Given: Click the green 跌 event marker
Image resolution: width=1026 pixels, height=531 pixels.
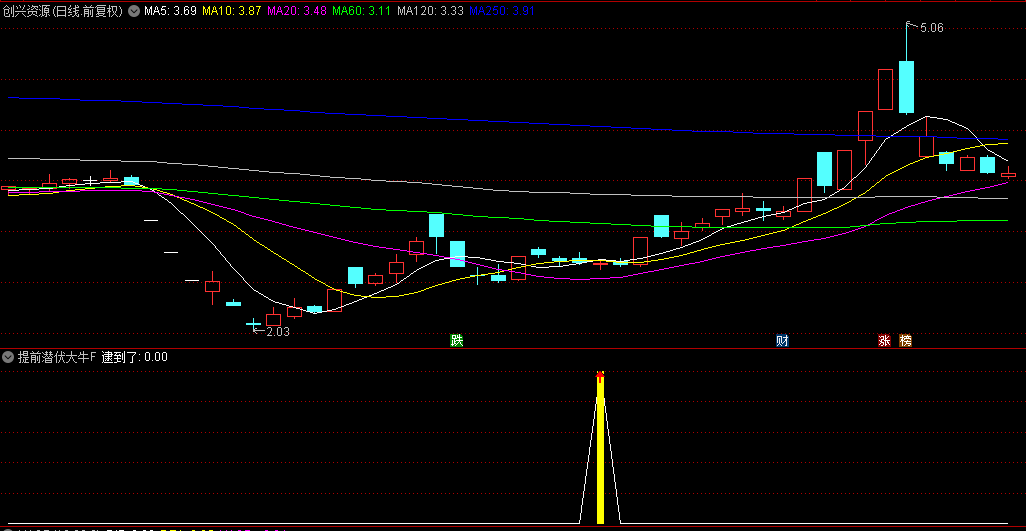Looking at the screenshot, I should 457,340.
